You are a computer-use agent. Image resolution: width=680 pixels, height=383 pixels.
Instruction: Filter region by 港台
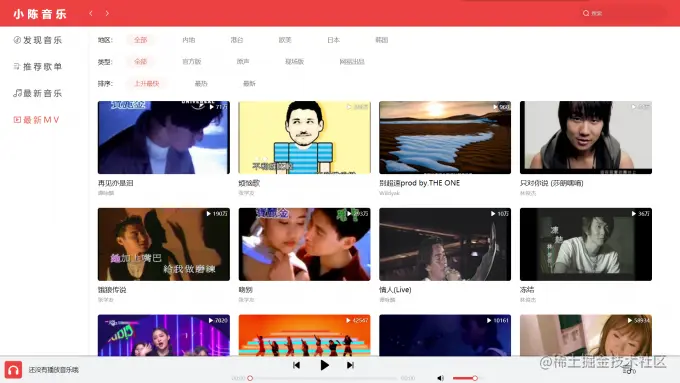[x=237, y=40]
